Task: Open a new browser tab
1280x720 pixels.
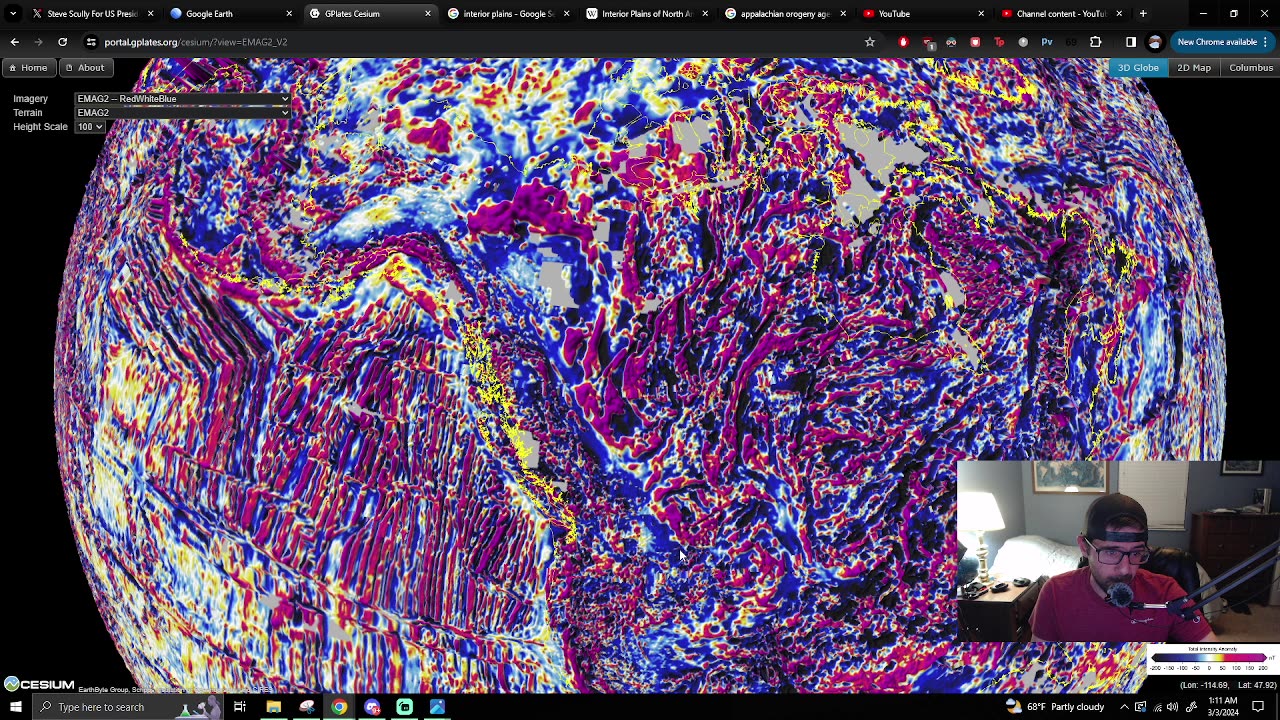Action: pyautogui.click(x=1143, y=14)
